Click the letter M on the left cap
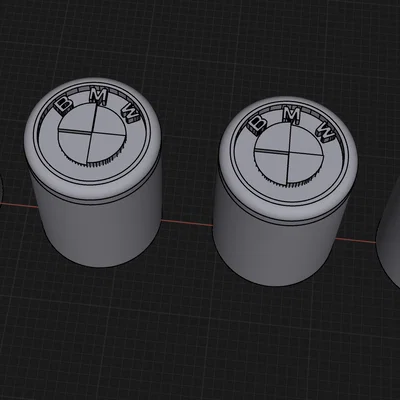 point(99,96)
